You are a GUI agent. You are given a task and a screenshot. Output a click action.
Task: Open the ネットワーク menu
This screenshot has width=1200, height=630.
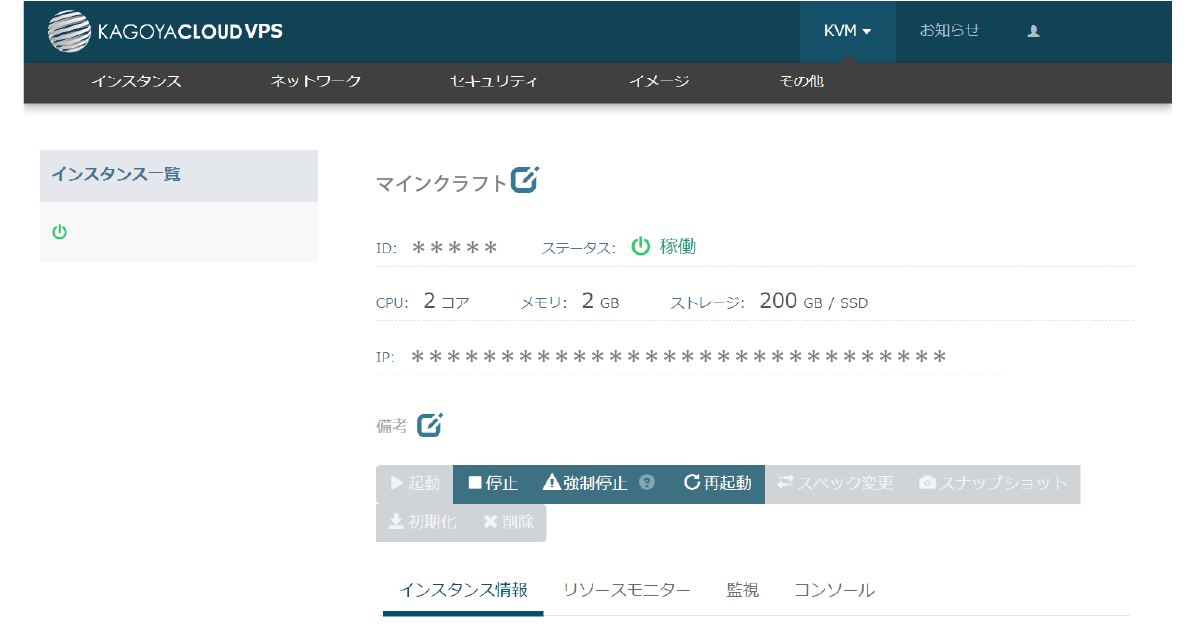tap(315, 82)
